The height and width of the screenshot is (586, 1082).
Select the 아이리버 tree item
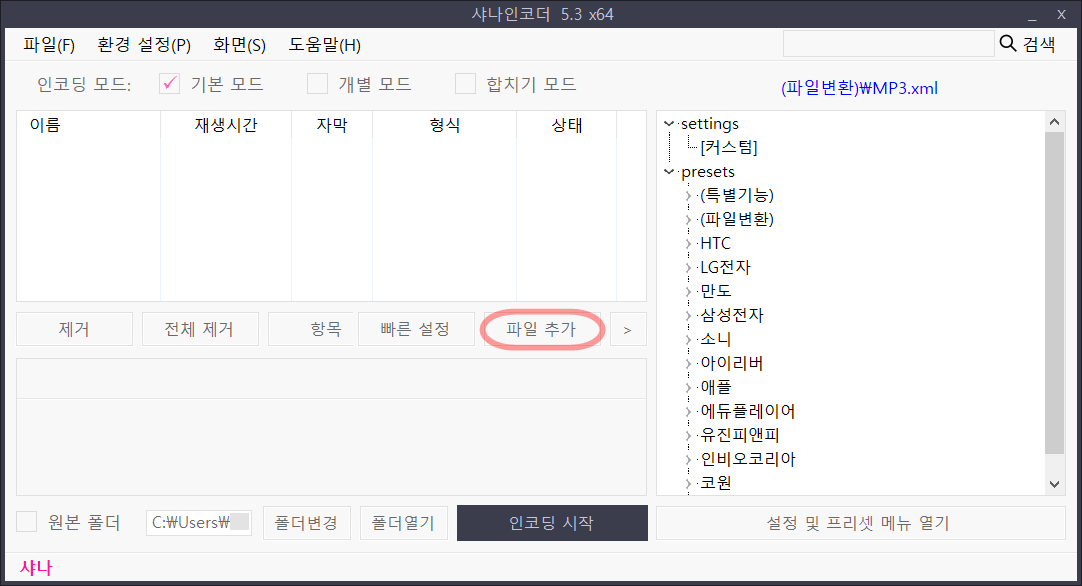tap(731, 363)
